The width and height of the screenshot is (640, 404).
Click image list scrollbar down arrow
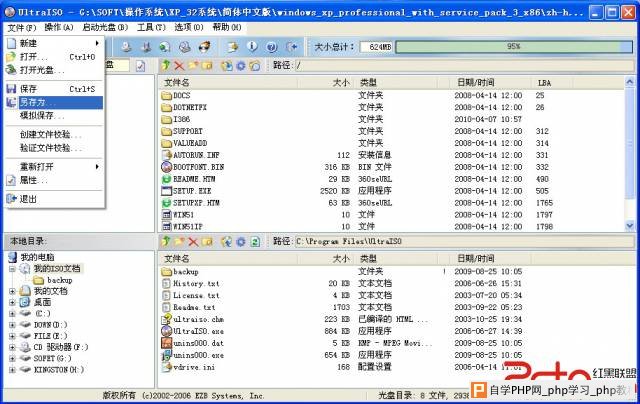(x=629, y=225)
